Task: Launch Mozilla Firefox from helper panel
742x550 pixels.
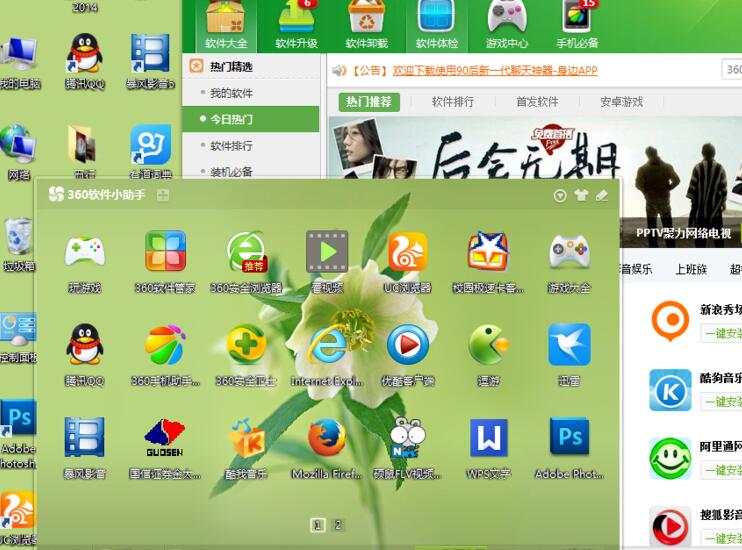Action: pyautogui.click(x=327, y=437)
